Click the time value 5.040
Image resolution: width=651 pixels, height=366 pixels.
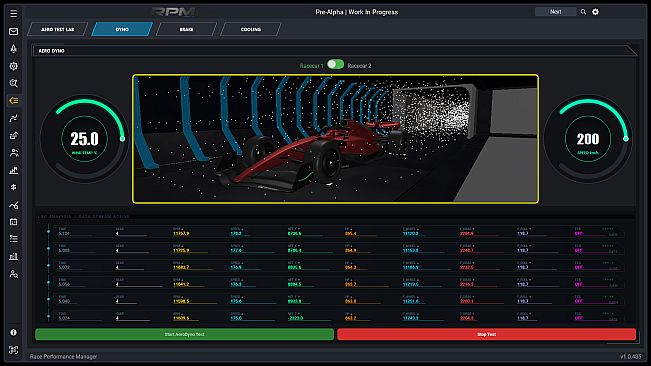click(64, 301)
